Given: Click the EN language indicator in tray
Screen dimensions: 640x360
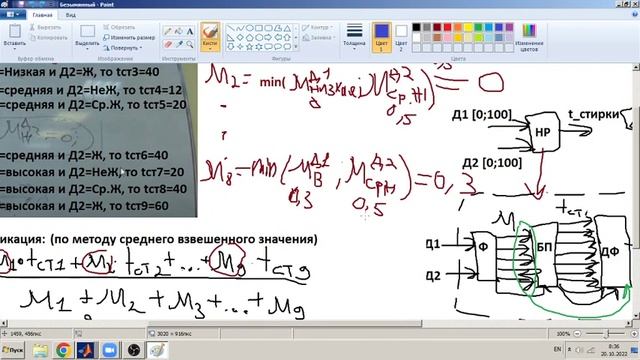Looking at the screenshot, I should pyautogui.click(x=558, y=349).
